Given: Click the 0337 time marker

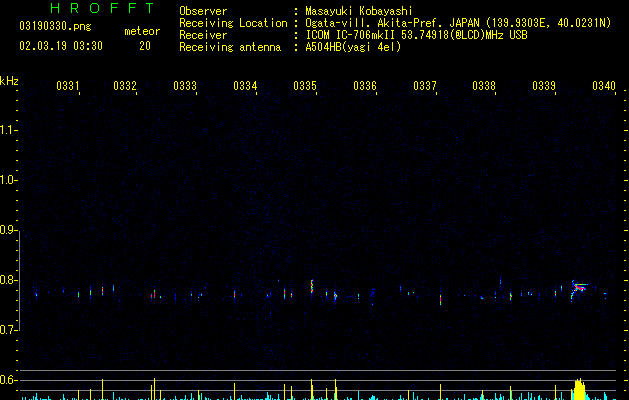Looking at the screenshot, I should pos(425,86).
